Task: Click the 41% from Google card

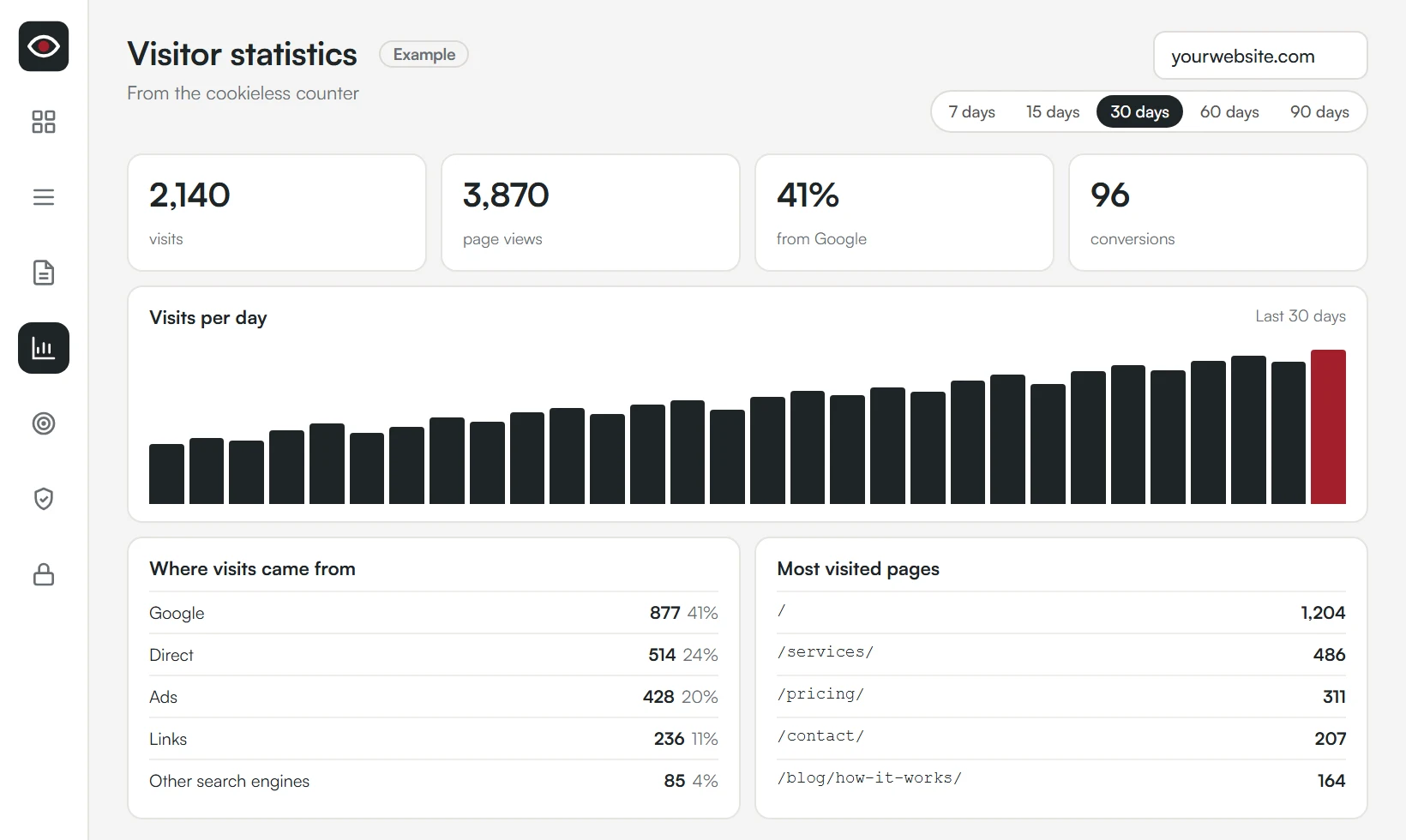Action: coord(904,213)
